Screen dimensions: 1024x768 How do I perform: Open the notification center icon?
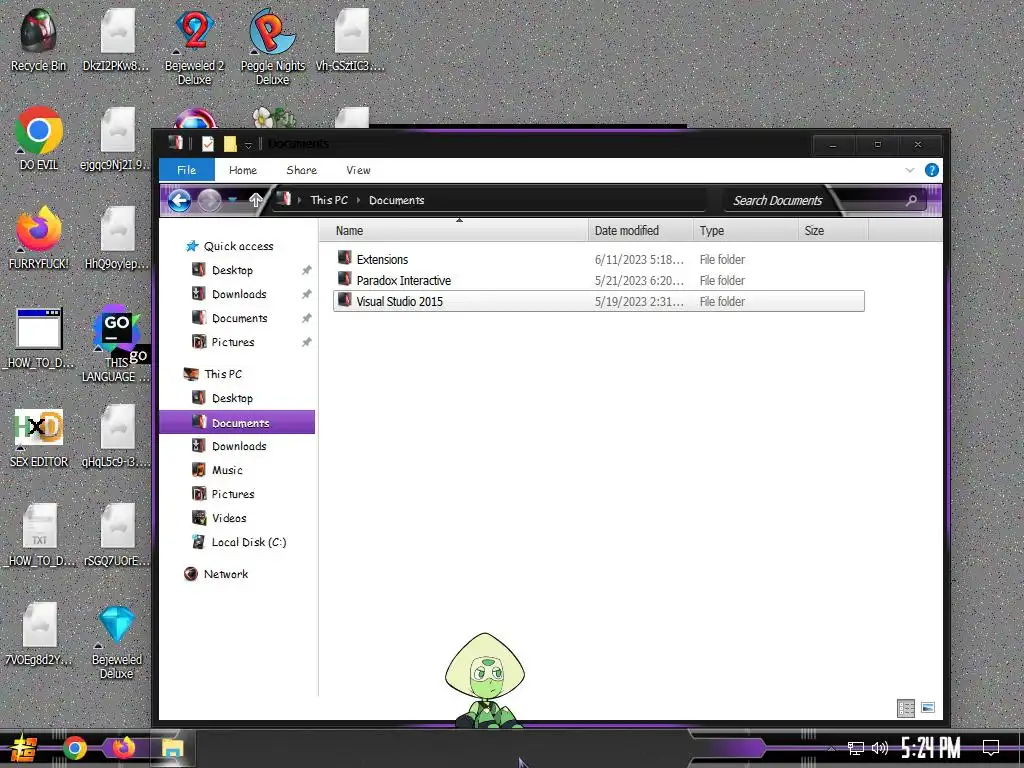tap(991, 748)
